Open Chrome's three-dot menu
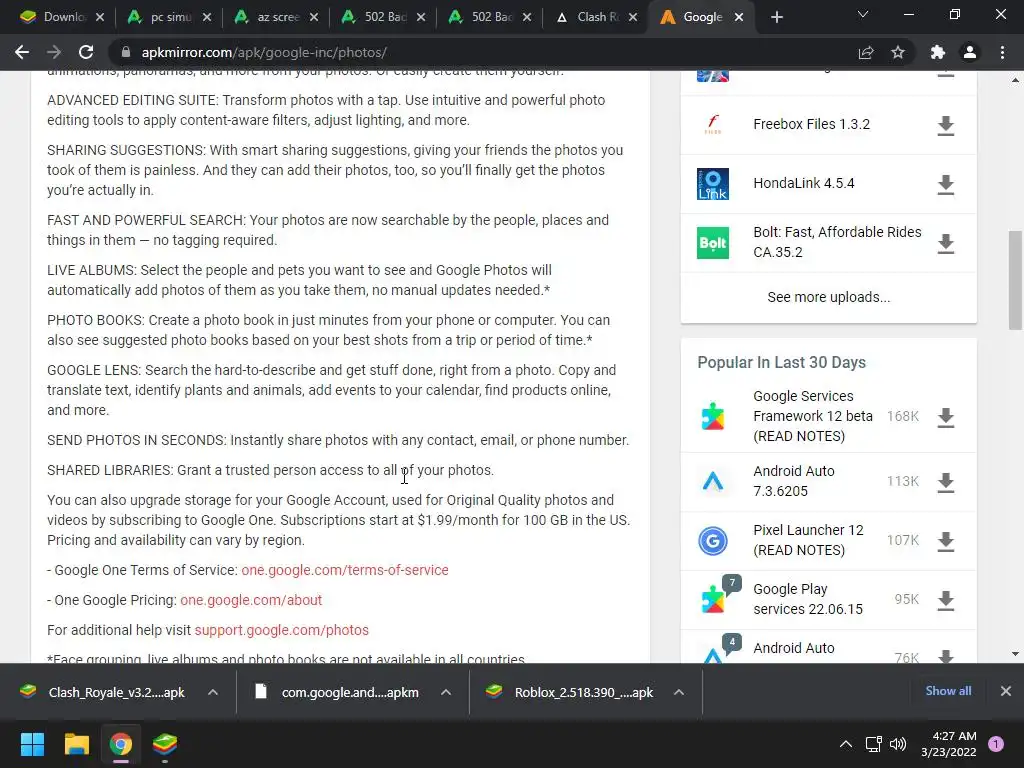 1002,52
